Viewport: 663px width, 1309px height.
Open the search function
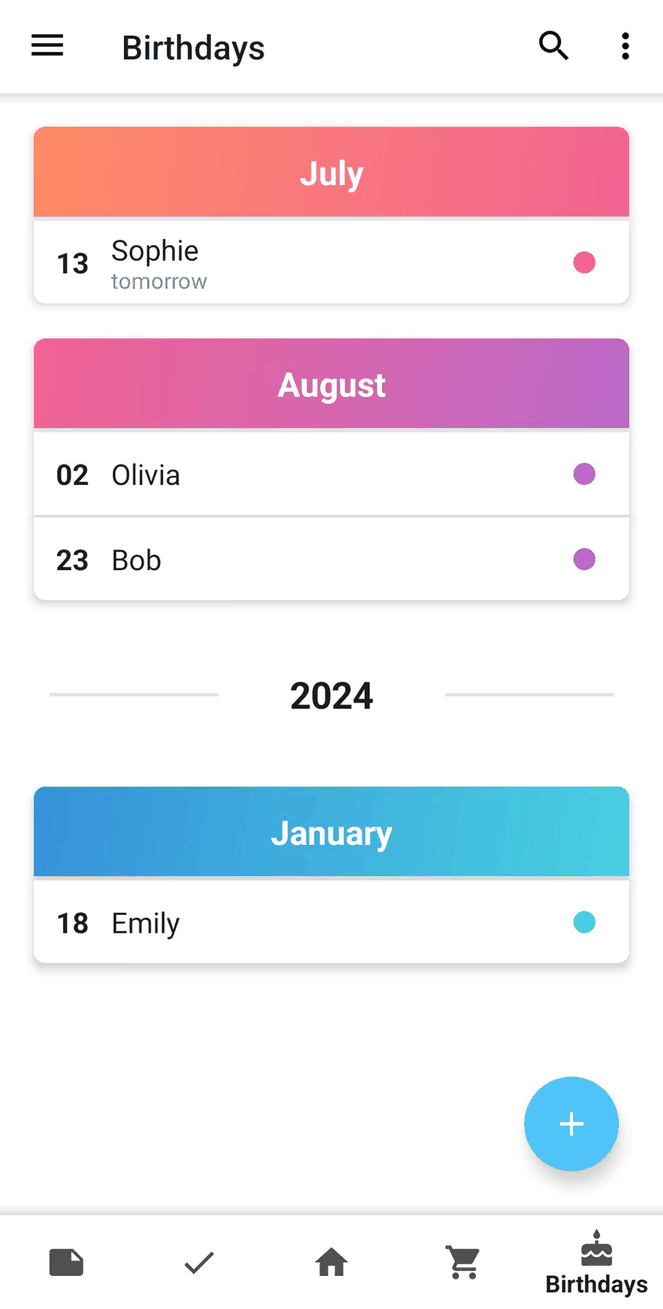tap(553, 46)
